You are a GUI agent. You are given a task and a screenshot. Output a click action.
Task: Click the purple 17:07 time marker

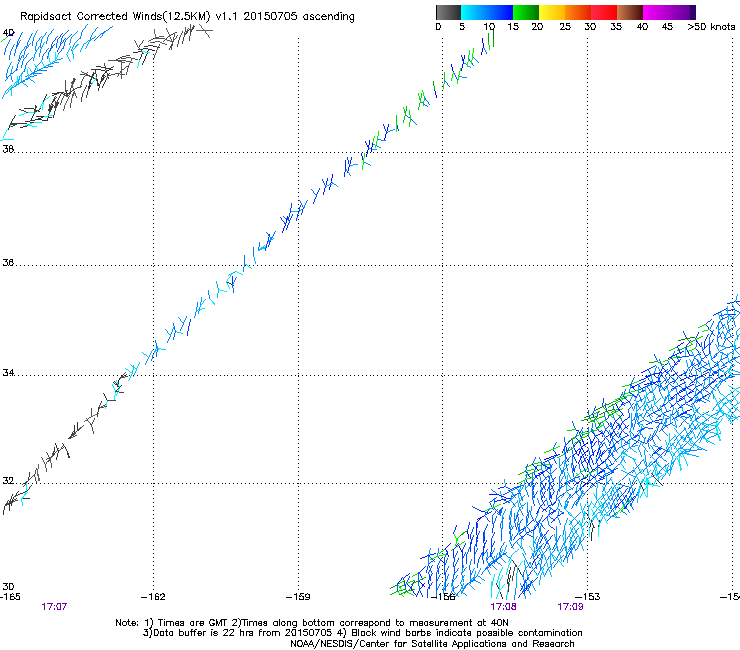[x=54, y=607]
